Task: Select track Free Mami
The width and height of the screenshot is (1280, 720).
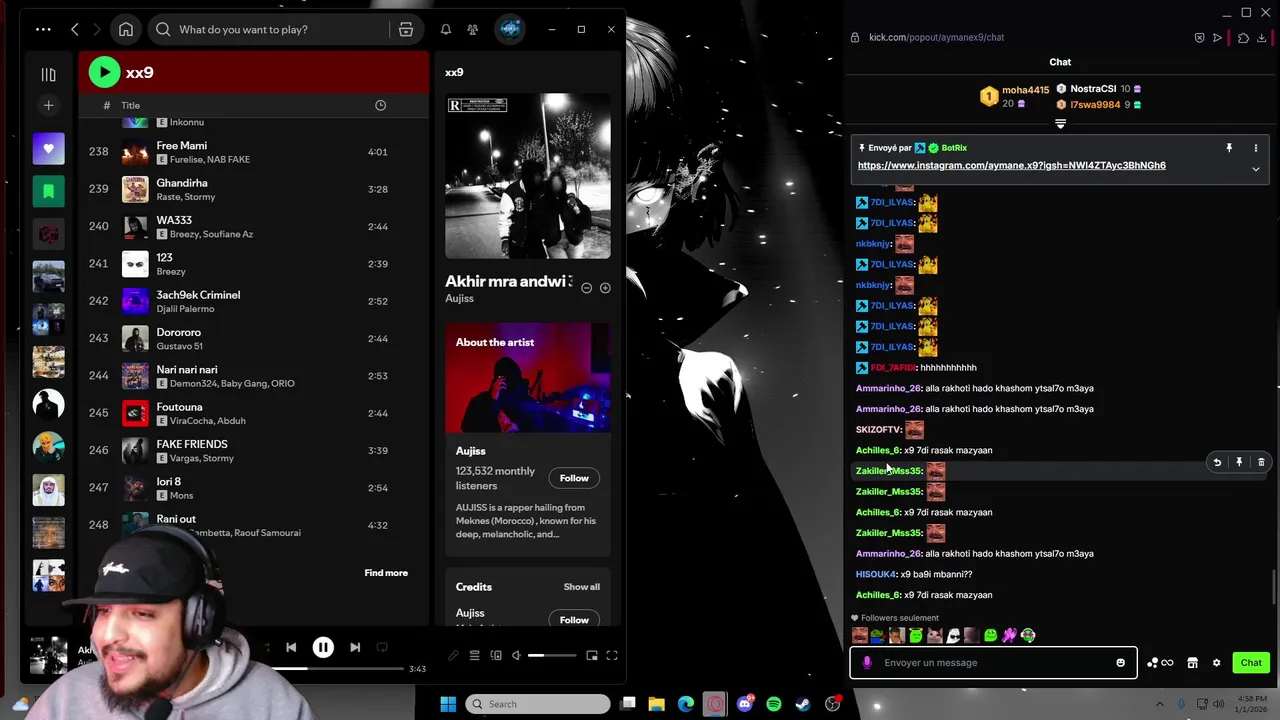Action: [253, 152]
